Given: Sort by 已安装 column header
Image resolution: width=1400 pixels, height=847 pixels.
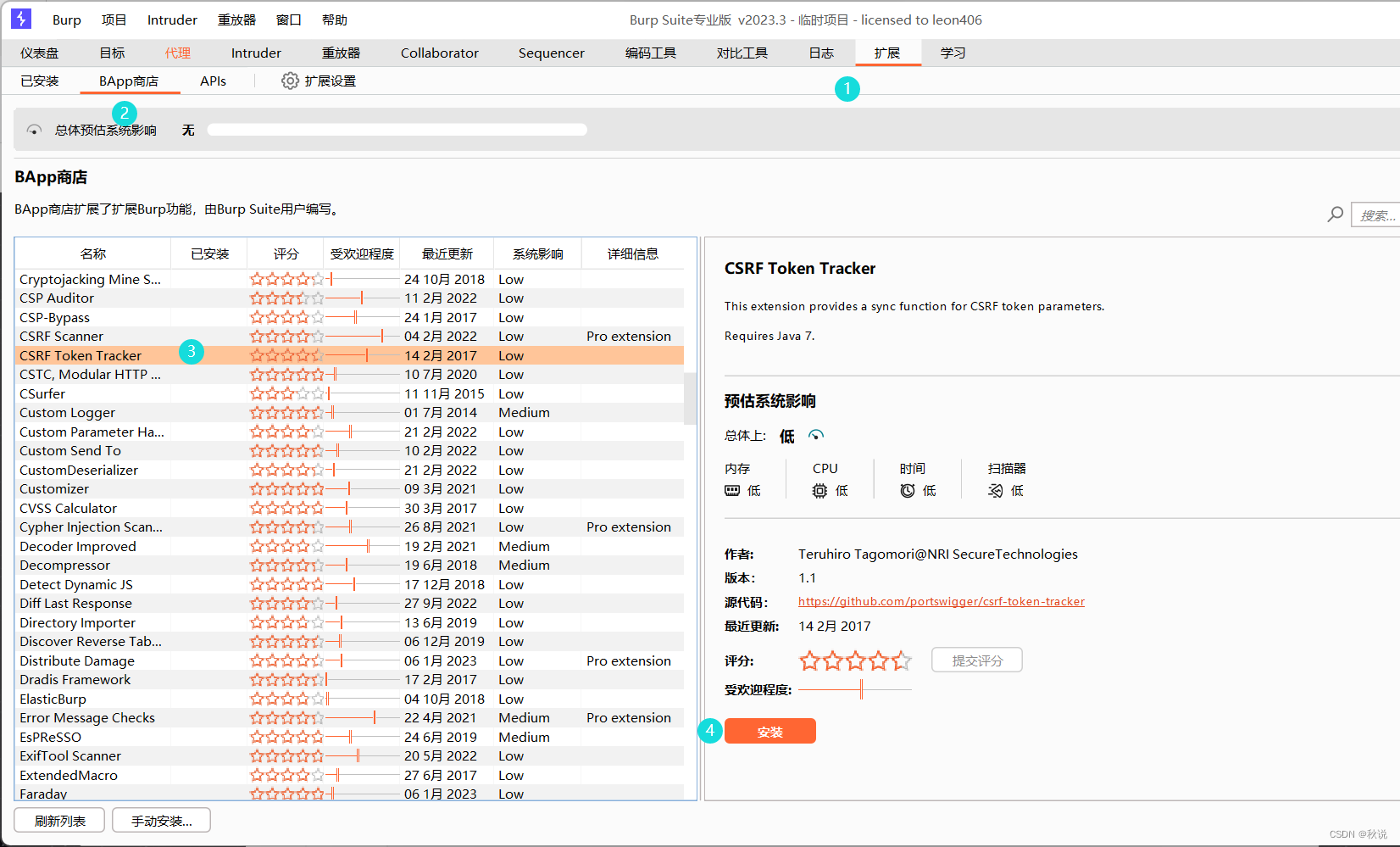Looking at the screenshot, I should coord(209,254).
